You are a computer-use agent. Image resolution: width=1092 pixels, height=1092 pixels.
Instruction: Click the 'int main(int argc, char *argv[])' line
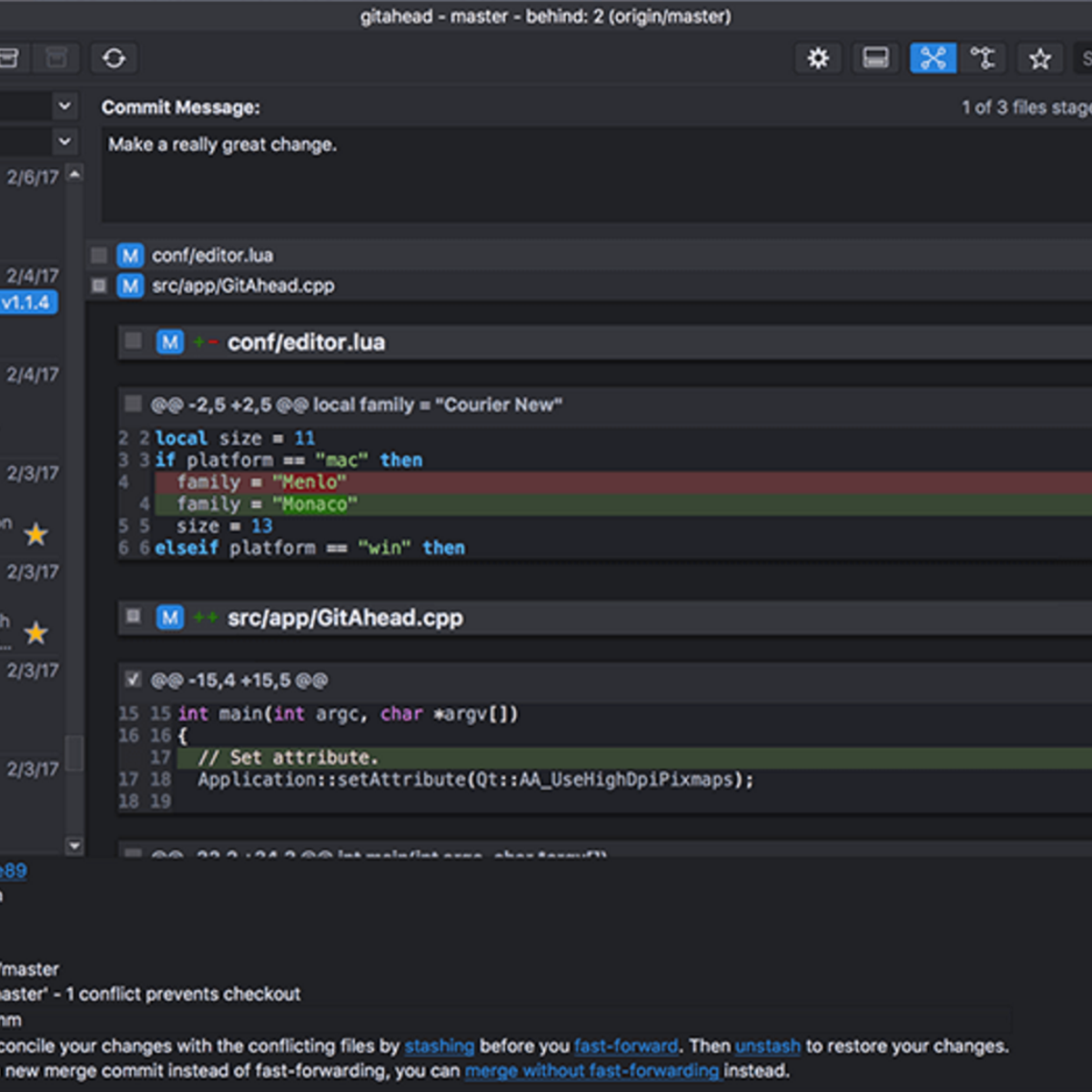[x=348, y=714]
